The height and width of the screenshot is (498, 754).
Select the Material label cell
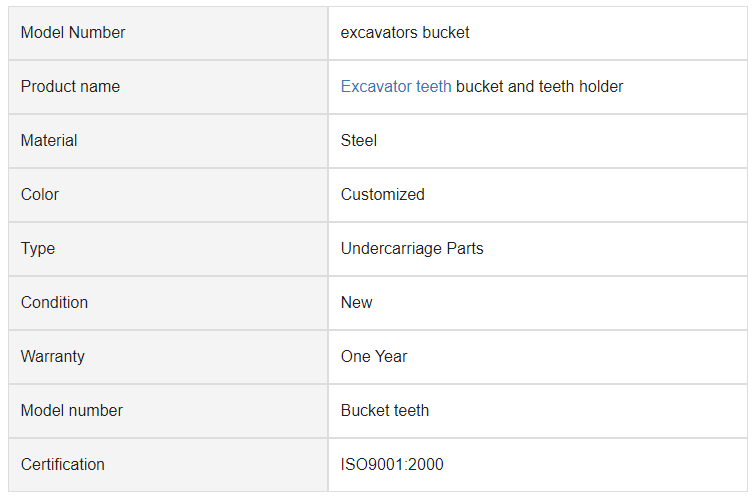click(x=168, y=141)
